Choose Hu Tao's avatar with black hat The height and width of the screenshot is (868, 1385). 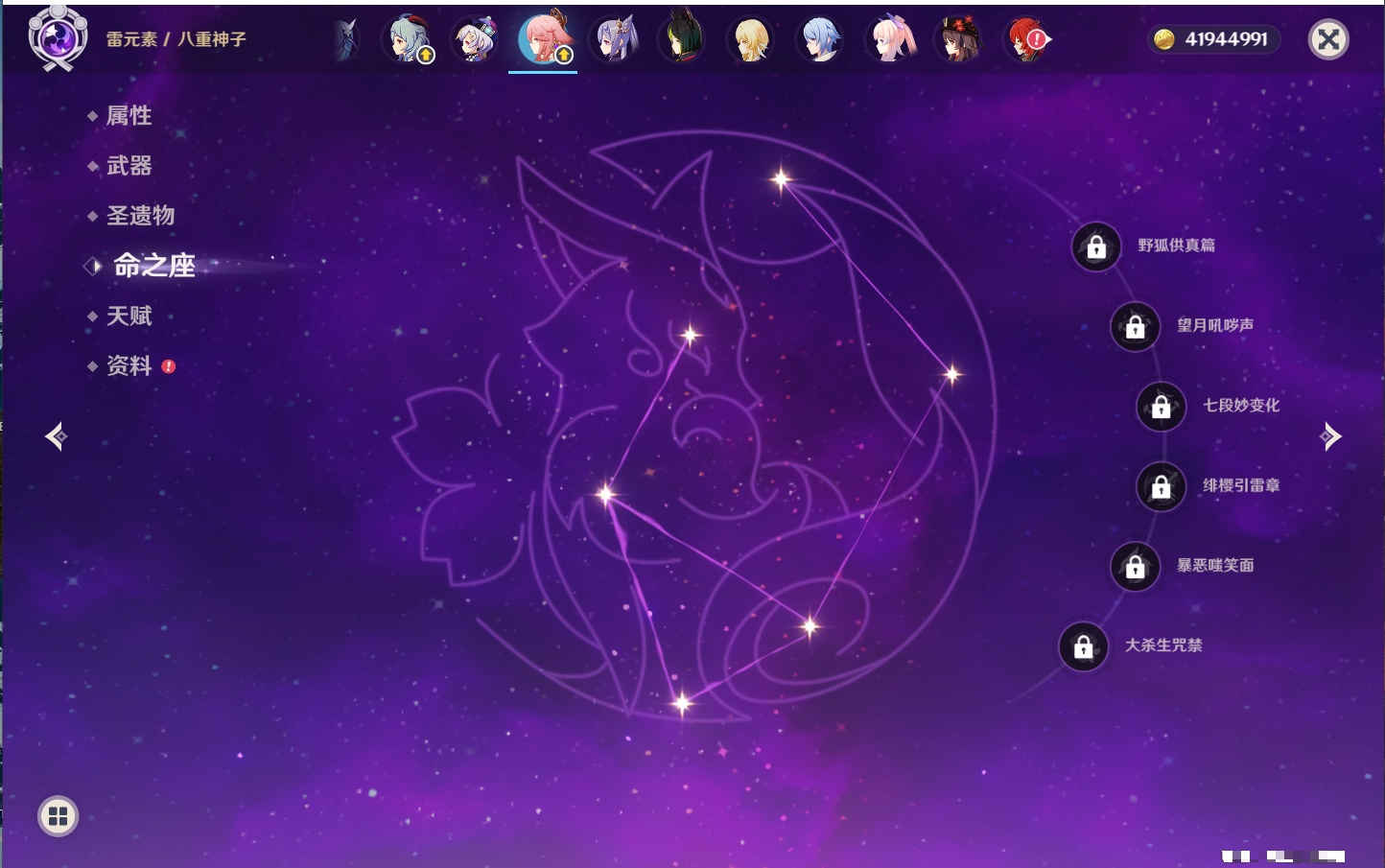pyautogui.click(x=959, y=39)
